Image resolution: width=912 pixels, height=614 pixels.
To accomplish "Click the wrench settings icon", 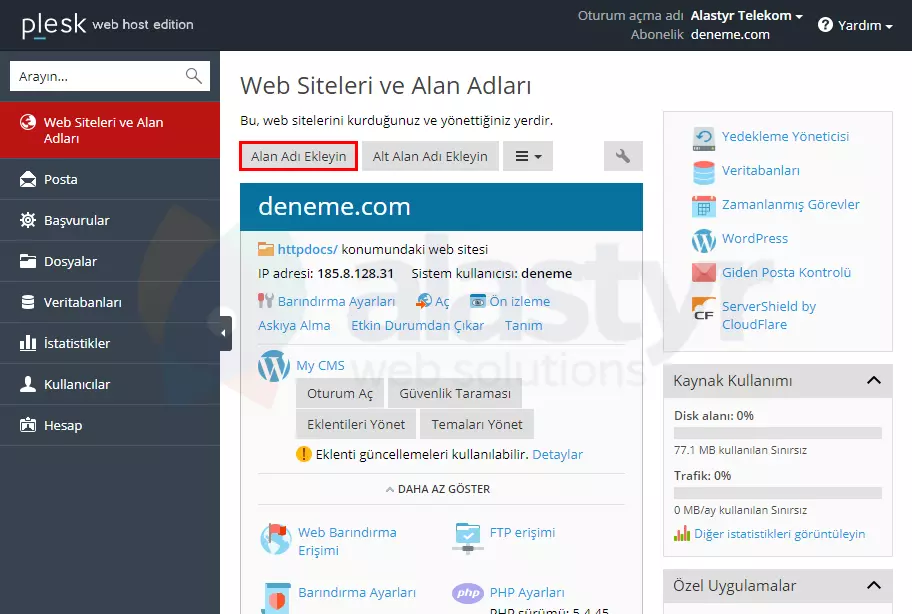I will pyautogui.click(x=622, y=156).
